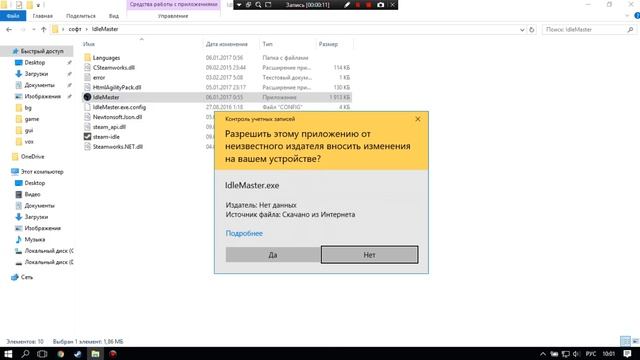Screen dimensions: 640x360
Task: Open Музыка under Этот компьютер
Action: coord(35,240)
